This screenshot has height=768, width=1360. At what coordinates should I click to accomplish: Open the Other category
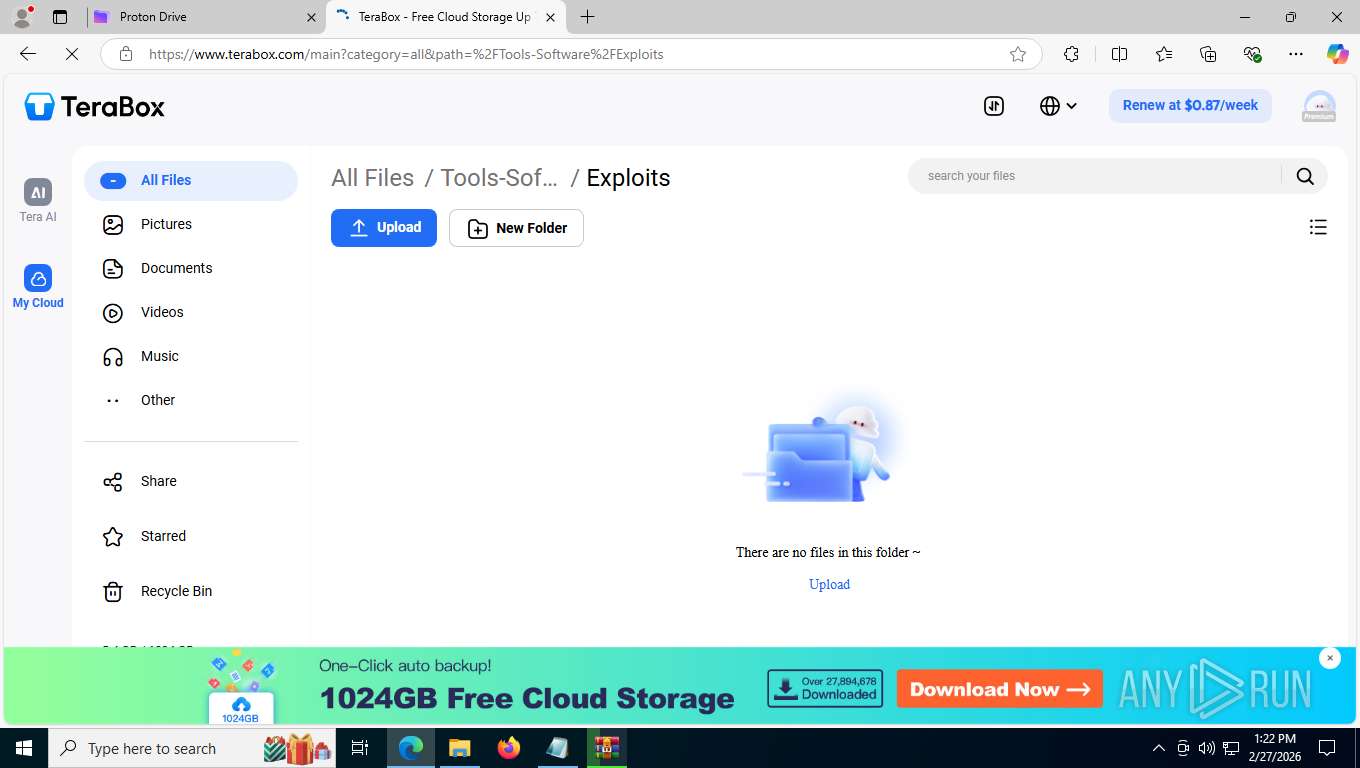pos(191,400)
